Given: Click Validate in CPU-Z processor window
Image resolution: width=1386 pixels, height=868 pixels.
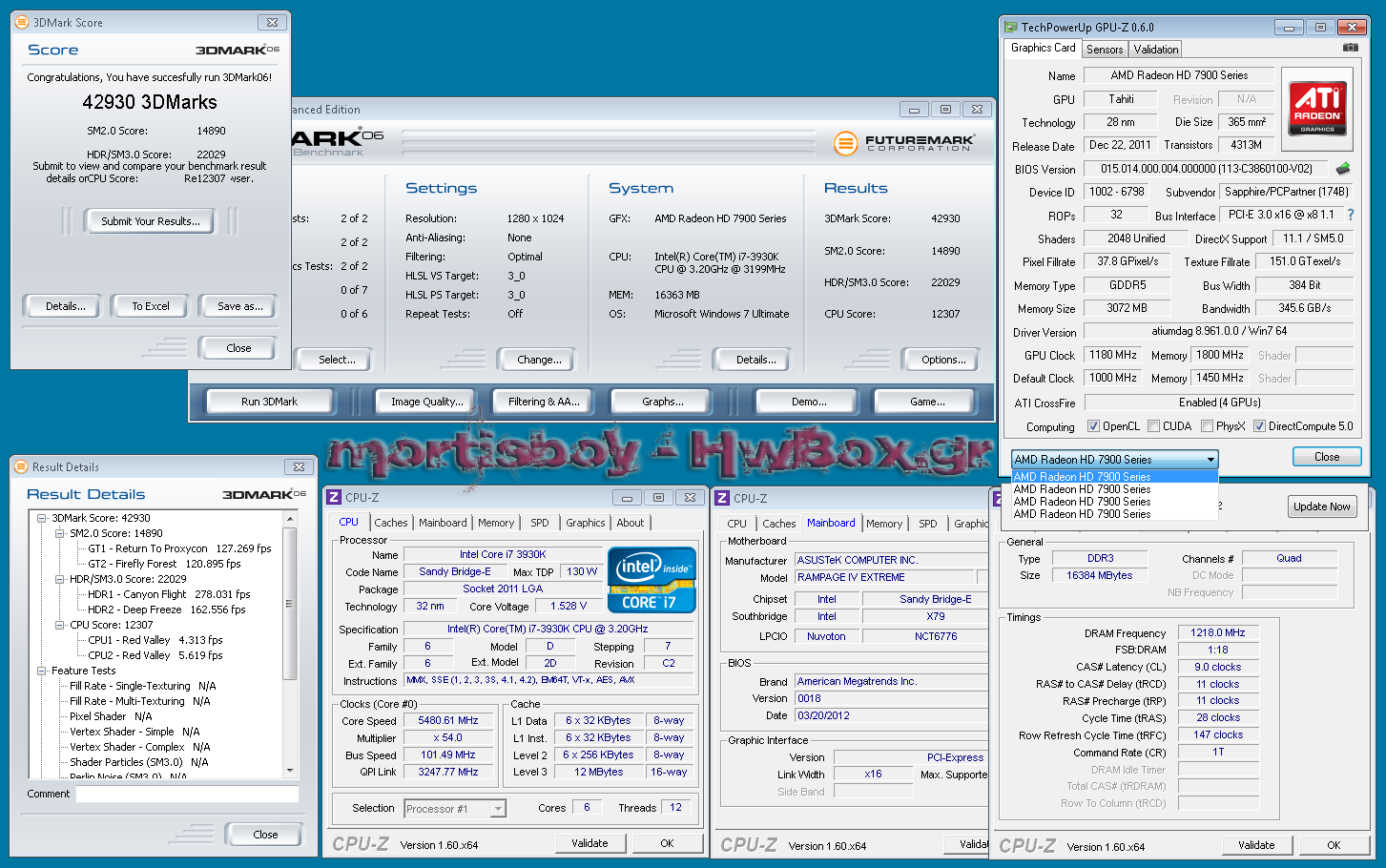Looking at the screenshot, I should pos(590,843).
